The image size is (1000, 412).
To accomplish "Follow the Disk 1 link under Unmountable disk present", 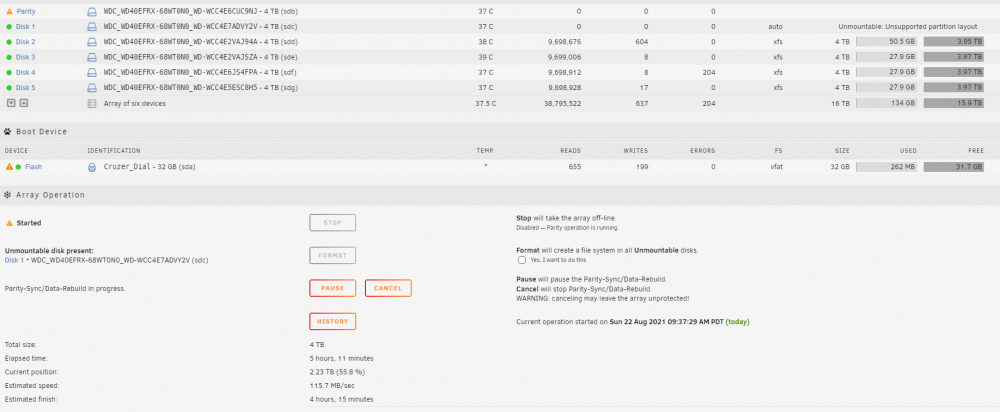I will click(14, 260).
